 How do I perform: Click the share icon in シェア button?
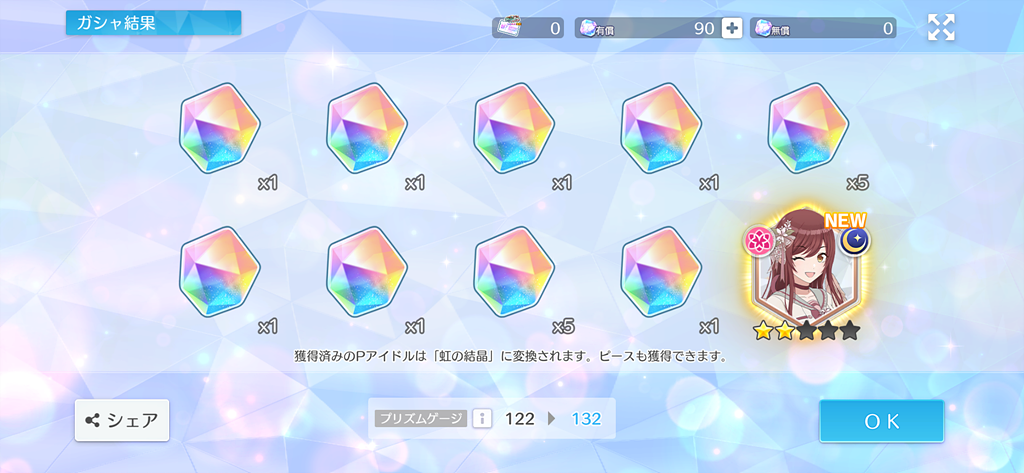[x=93, y=420]
